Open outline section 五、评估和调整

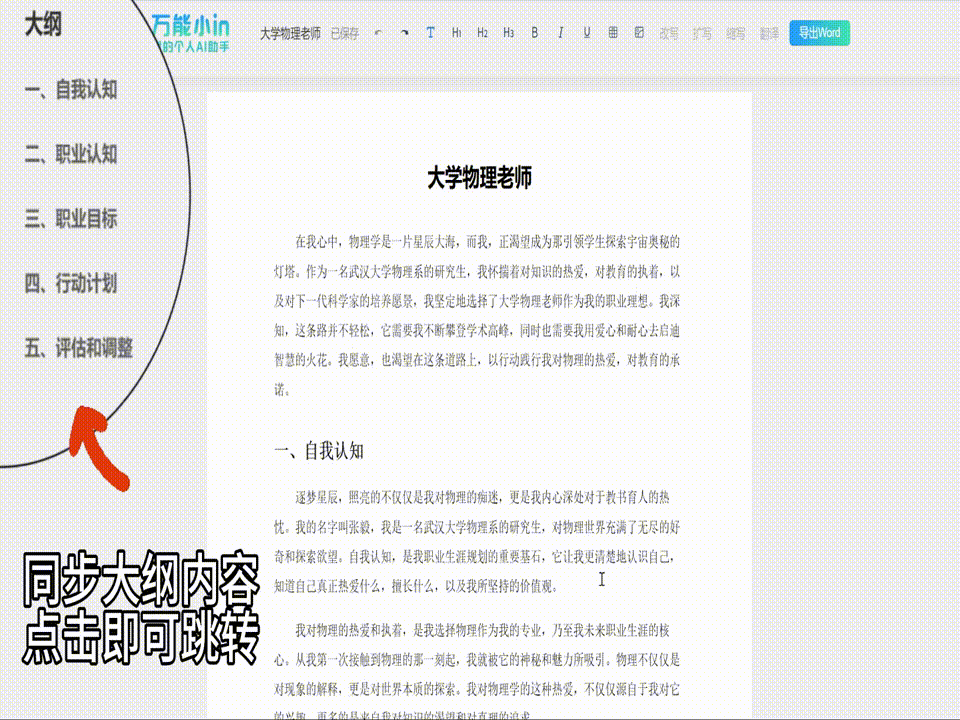pyautogui.click(x=79, y=348)
